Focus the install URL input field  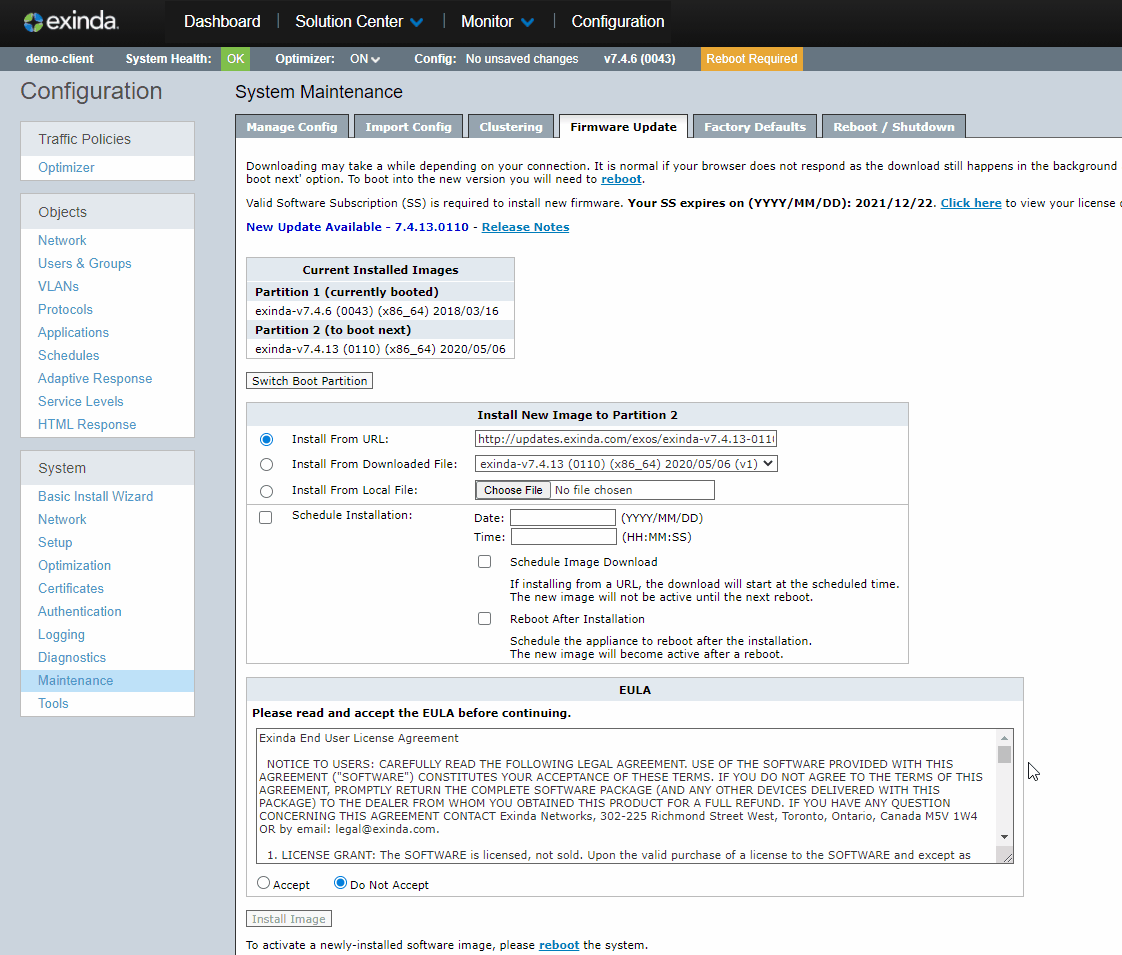tap(626, 439)
